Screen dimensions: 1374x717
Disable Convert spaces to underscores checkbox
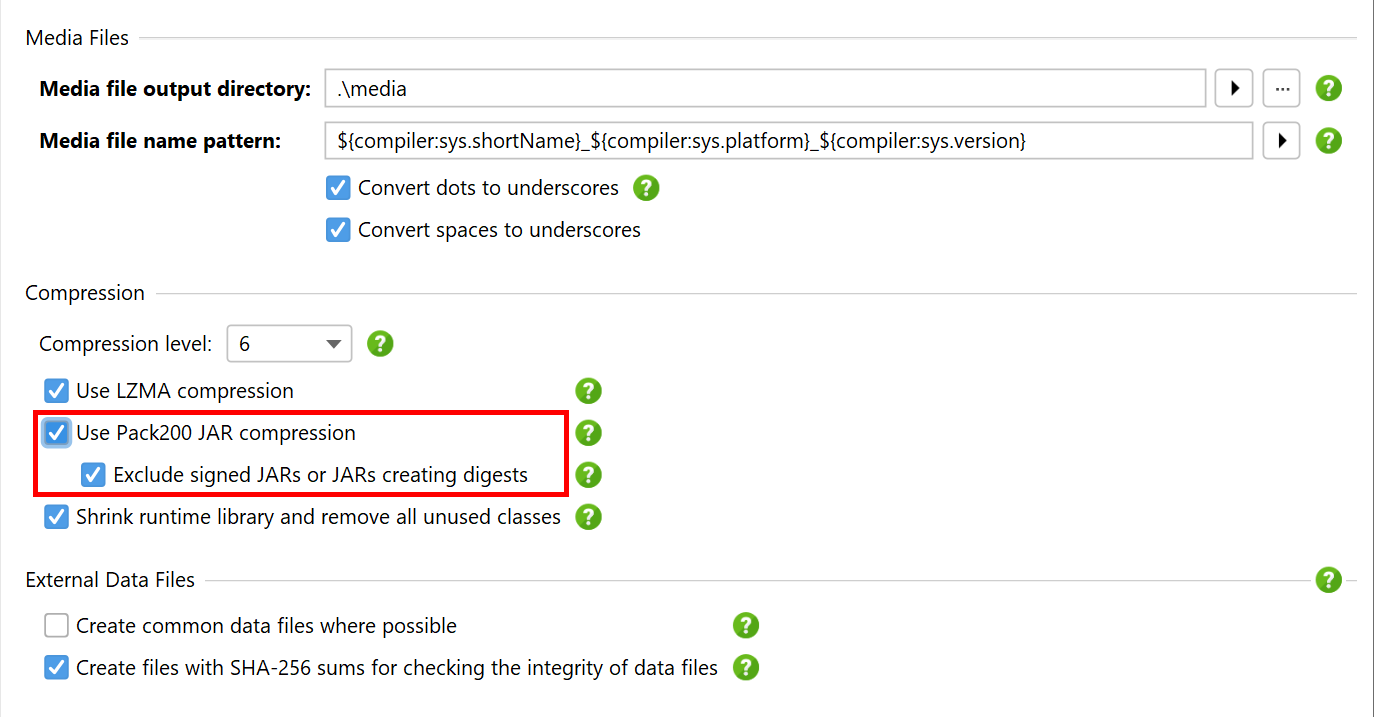tap(338, 230)
